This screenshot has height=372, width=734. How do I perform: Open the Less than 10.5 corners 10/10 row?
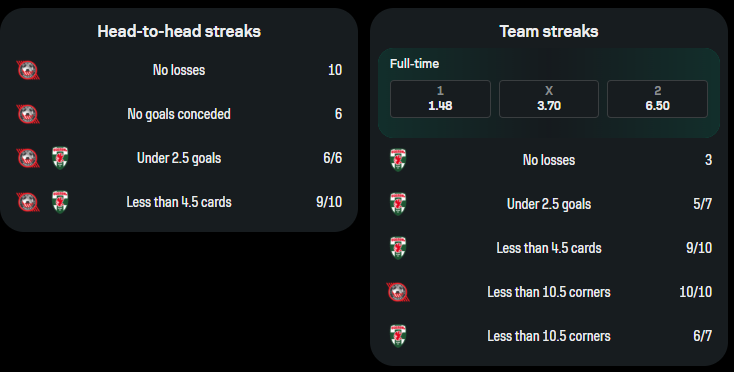pyautogui.click(x=549, y=292)
